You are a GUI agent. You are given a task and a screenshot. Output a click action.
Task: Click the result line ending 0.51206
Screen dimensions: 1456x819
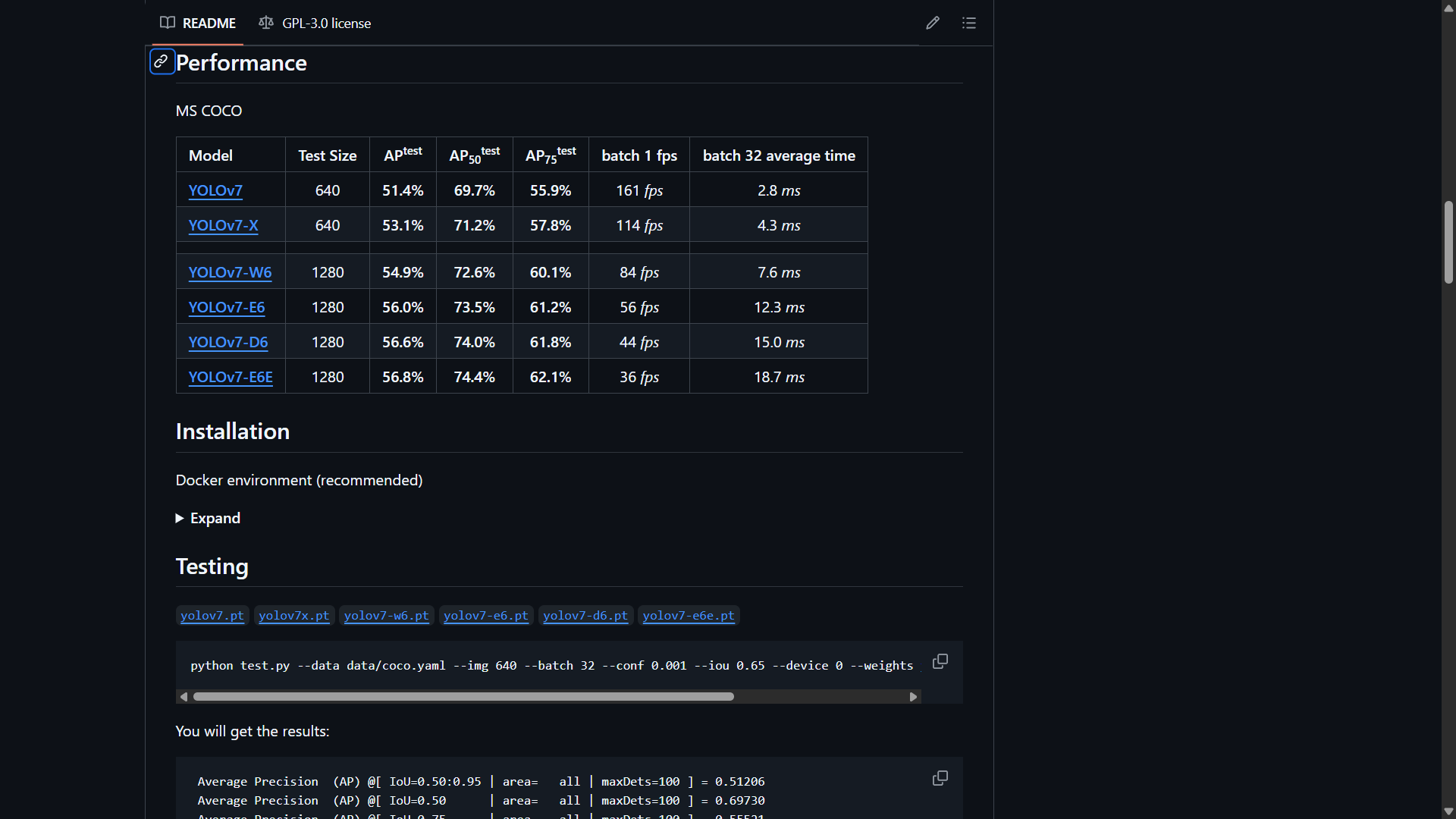481,781
